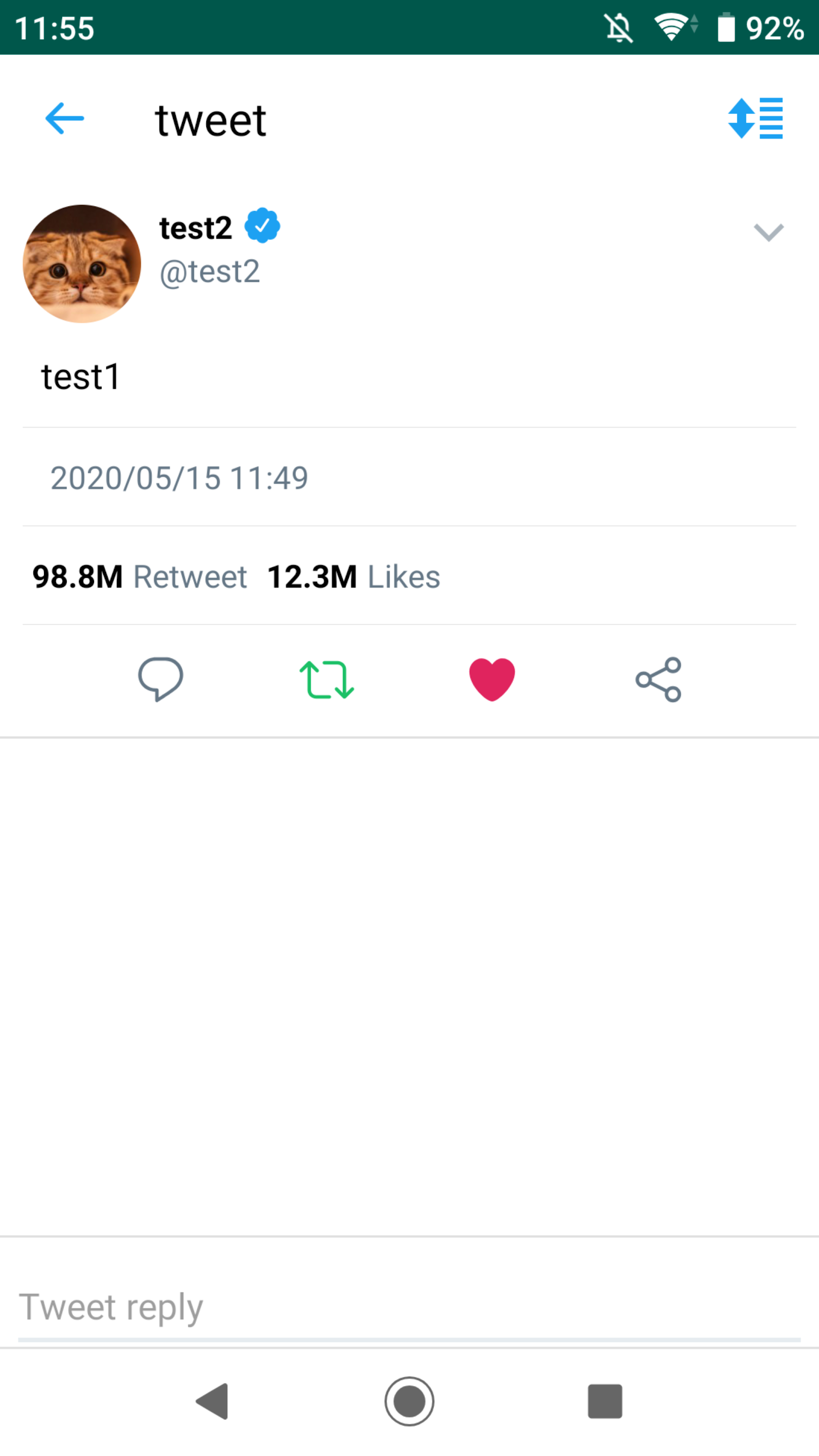819x1456 pixels.
Task: Open the test2 display name
Action: 196,228
